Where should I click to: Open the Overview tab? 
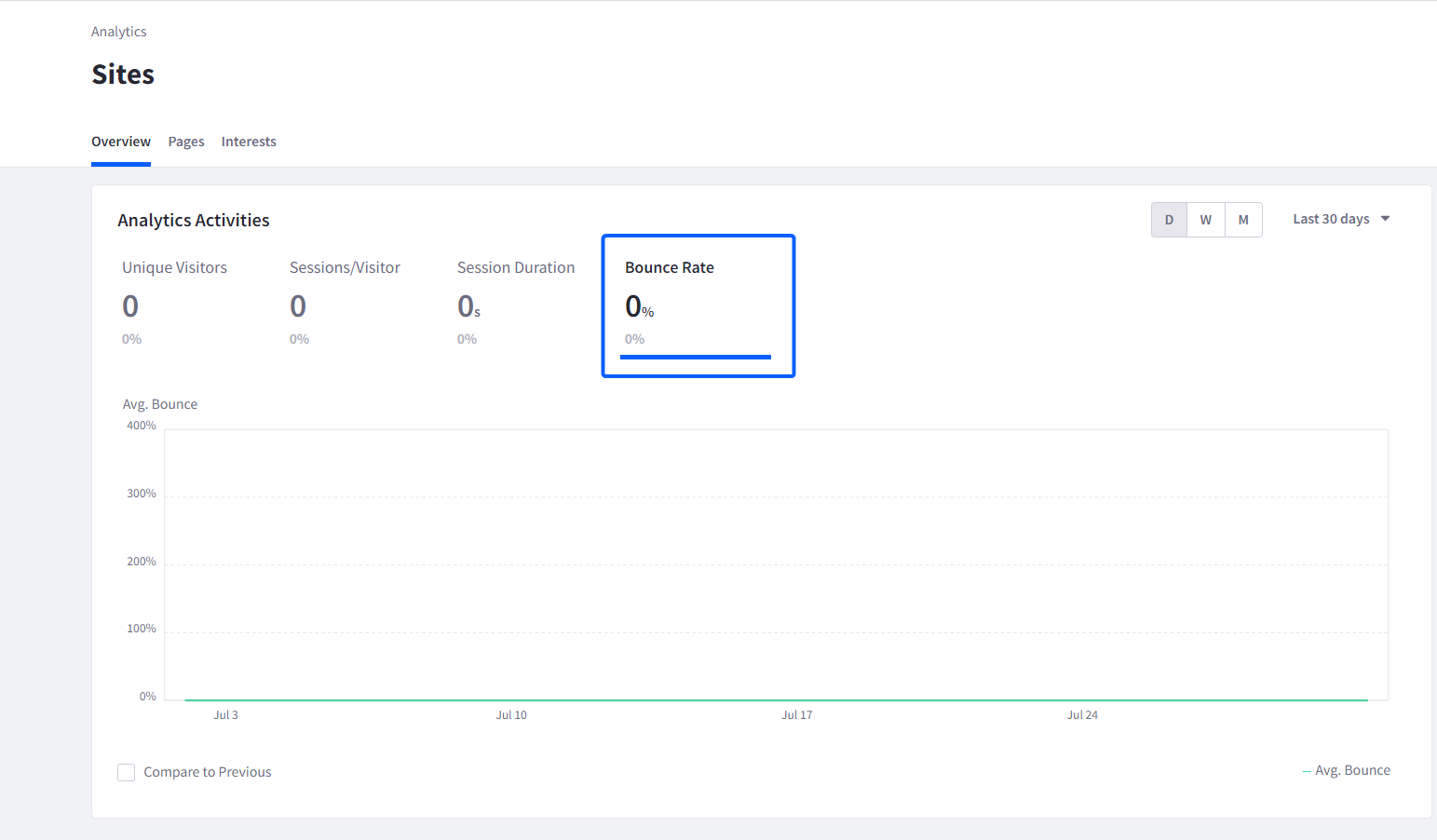pos(121,142)
